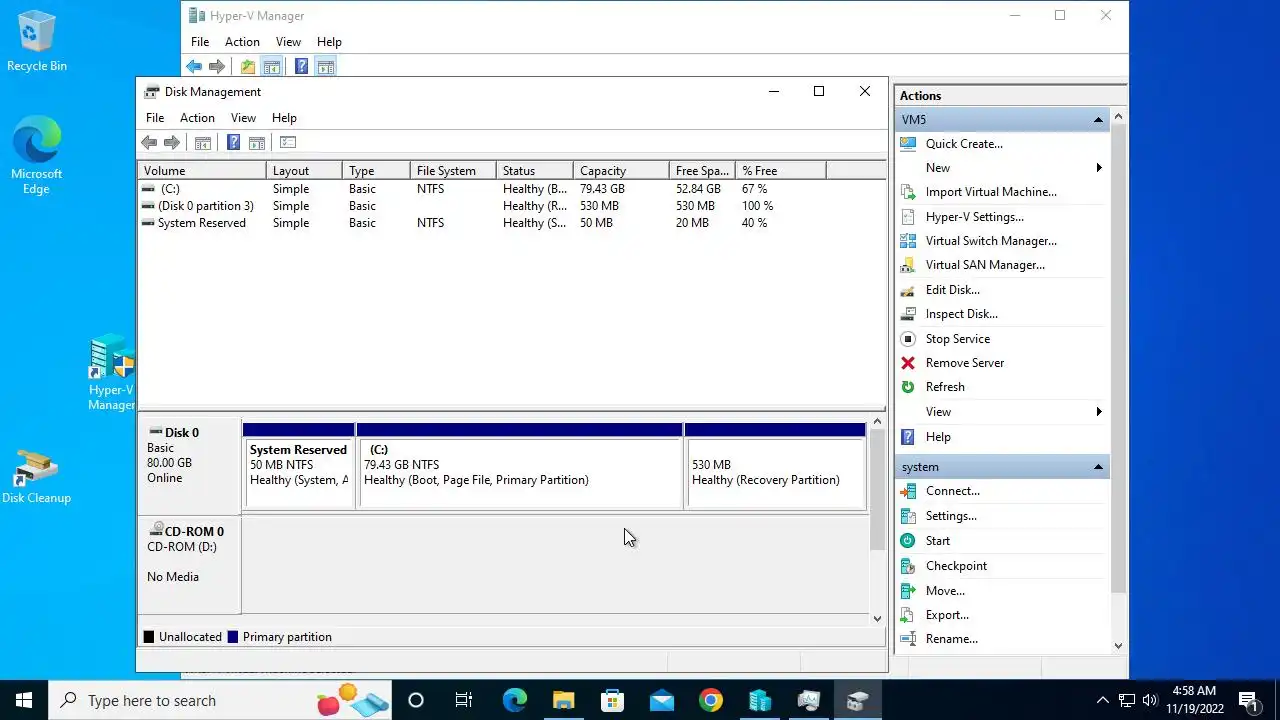The width and height of the screenshot is (1280, 720).
Task: Click Hyper-V Settings action
Action: (974, 217)
